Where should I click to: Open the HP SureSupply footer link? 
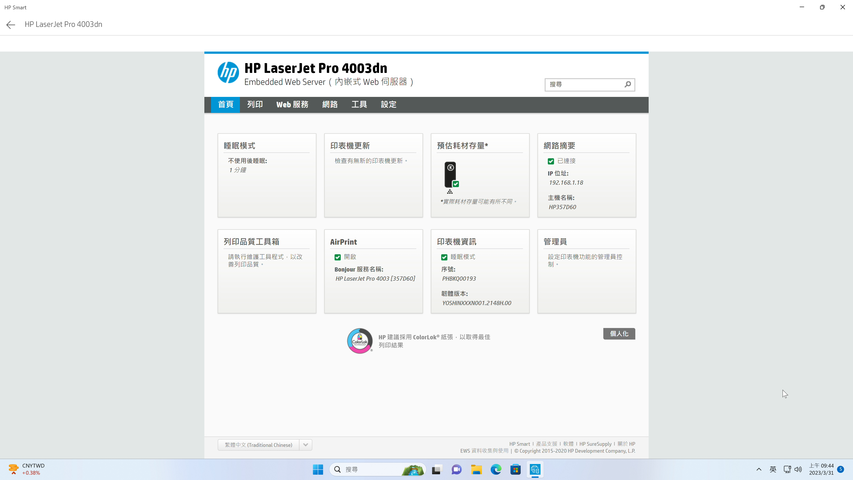click(595, 444)
